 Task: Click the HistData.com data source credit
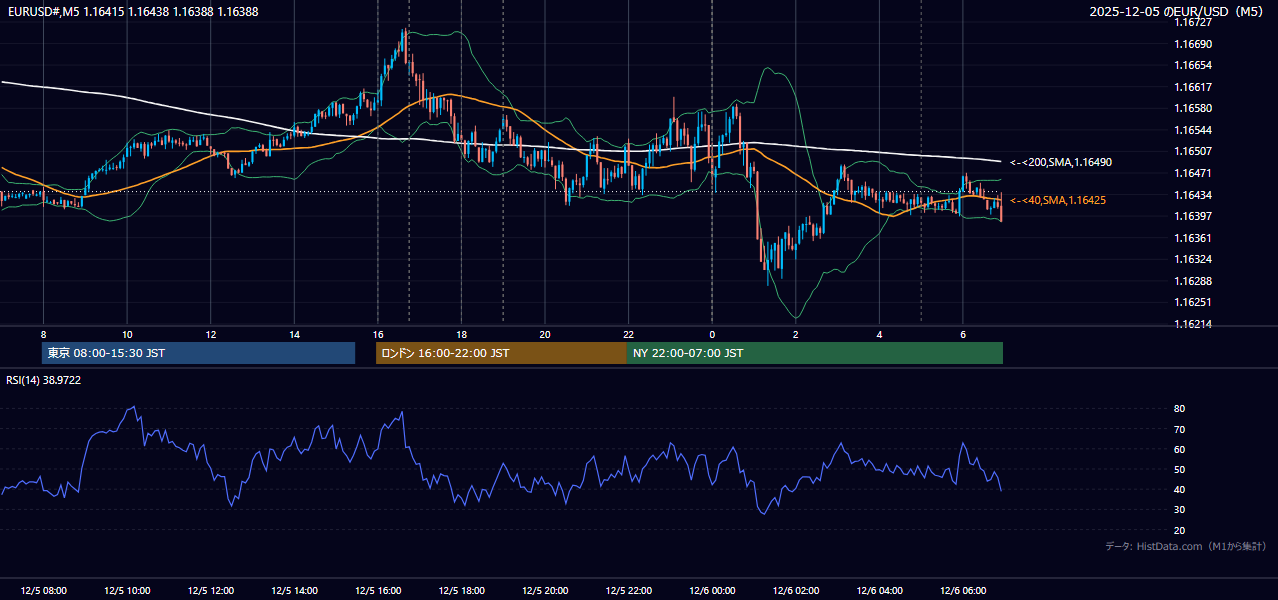pyautogui.click(x=1186, y=546)
